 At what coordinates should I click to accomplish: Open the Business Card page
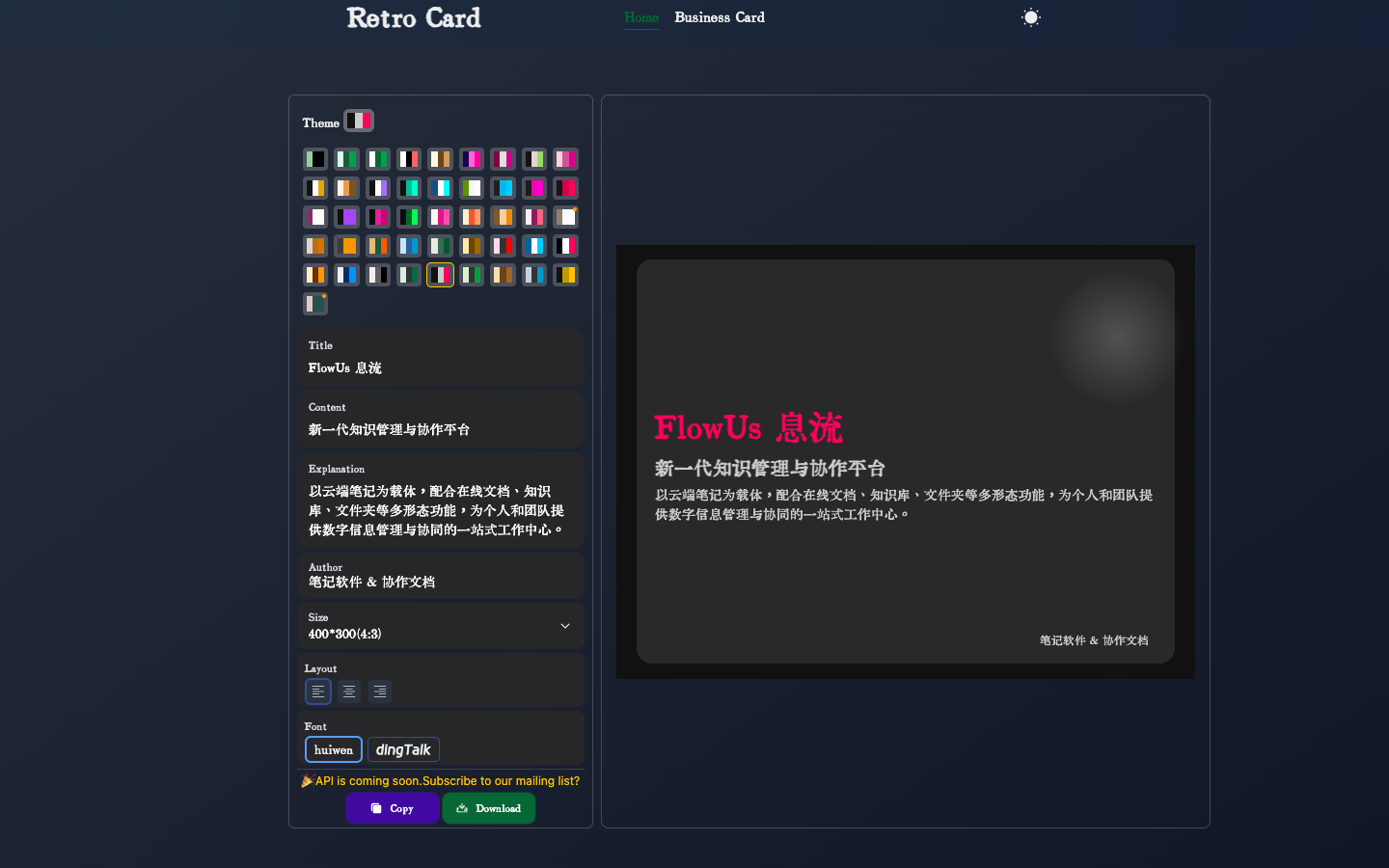click(x=720, y=17)
